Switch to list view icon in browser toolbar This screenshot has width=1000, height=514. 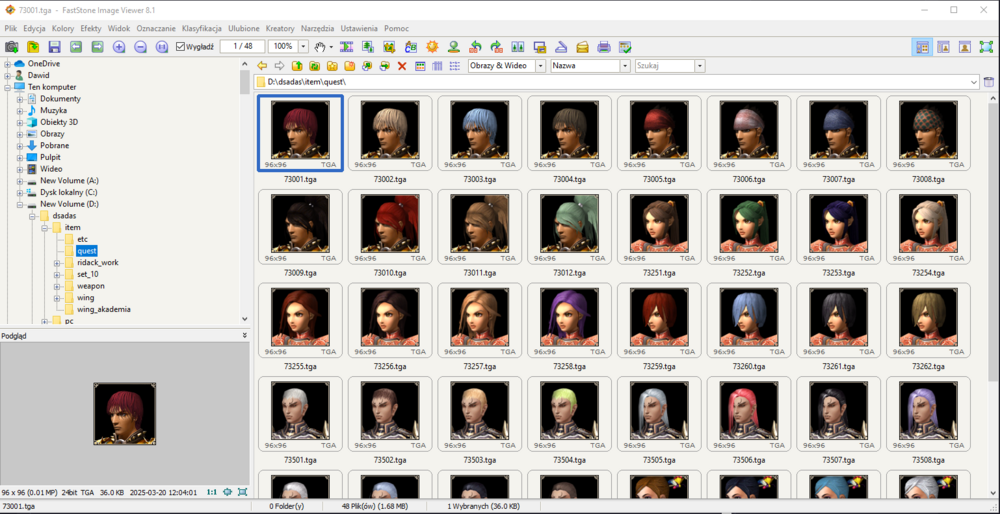tap(455, 66)
